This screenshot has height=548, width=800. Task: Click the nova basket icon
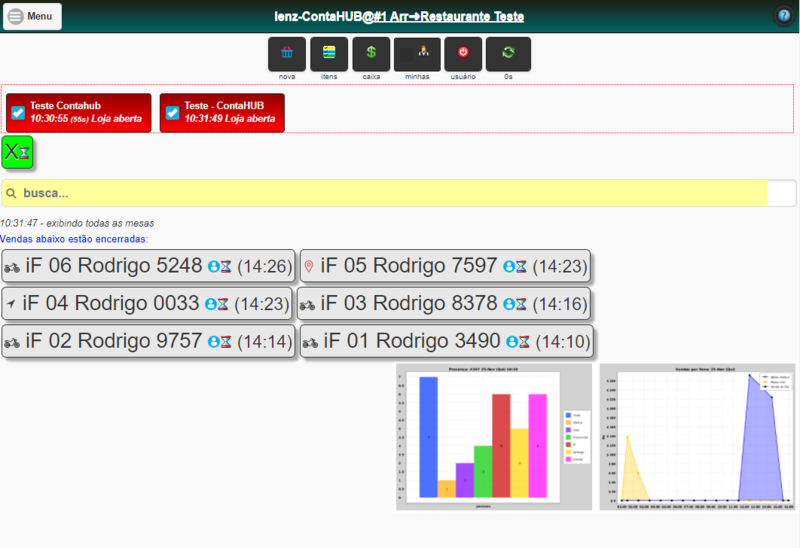(x=287, y=54)
